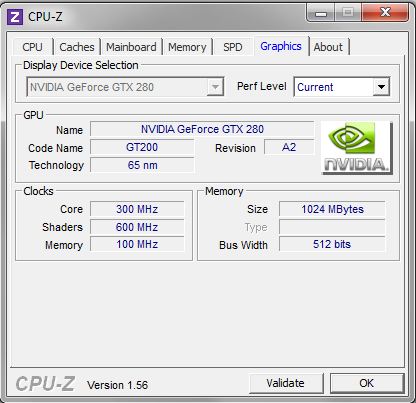Open the Perf Level dropdown arrow
The height and width of the screenshot is (403, 416).
pyautogui.click(x=381, y=87)
